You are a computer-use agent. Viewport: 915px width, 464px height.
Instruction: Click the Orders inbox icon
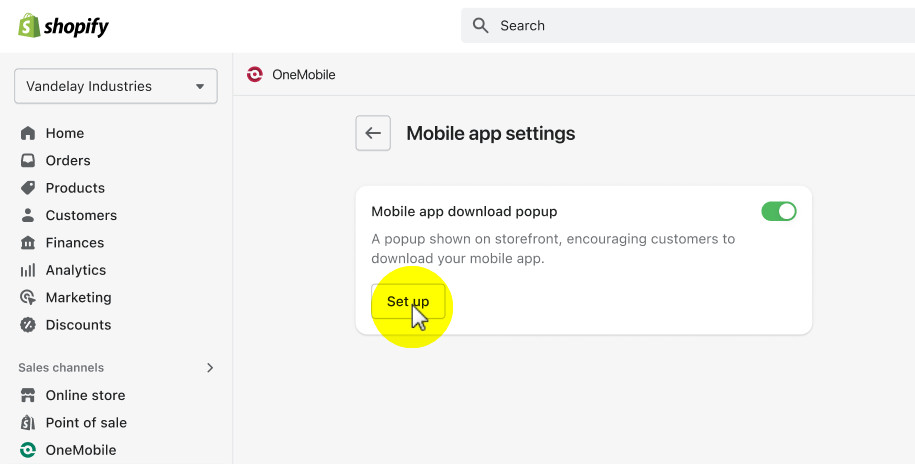(x=28, y=161)
